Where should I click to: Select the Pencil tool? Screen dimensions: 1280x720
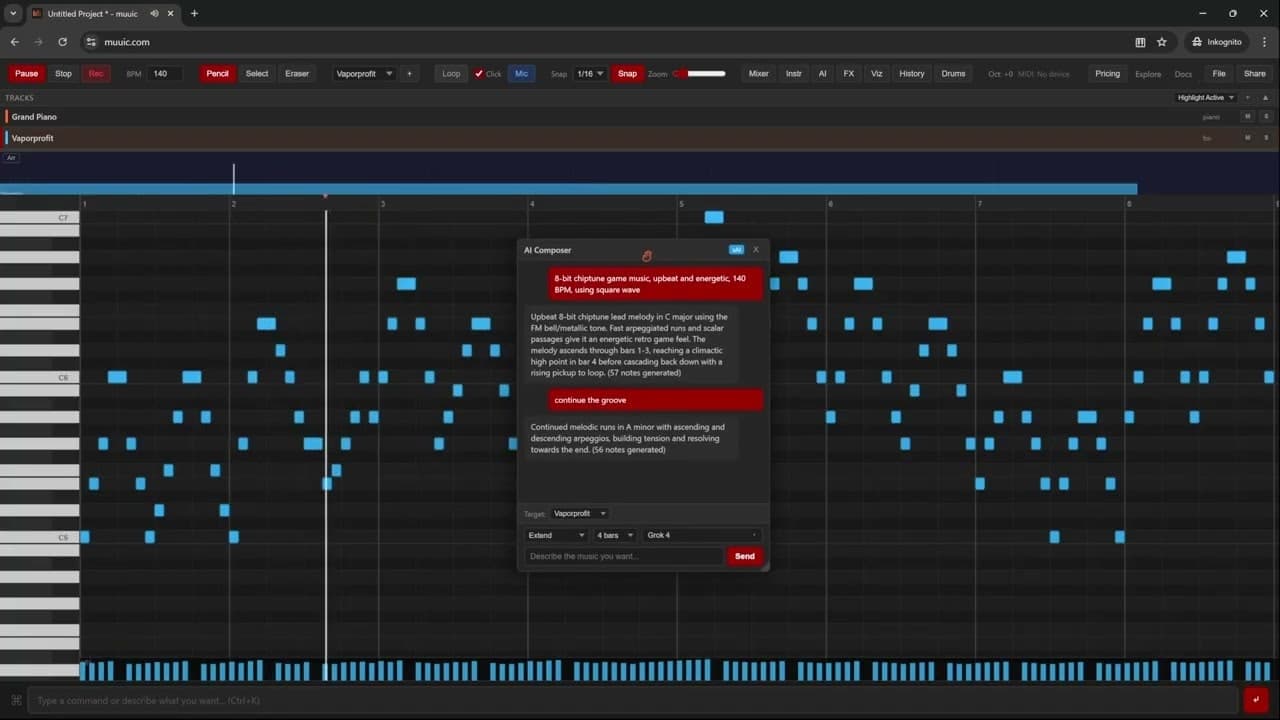click(x=217, y=73)
